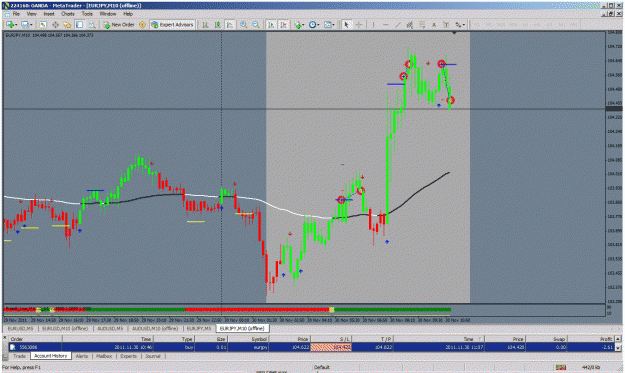Select the horizontal line tool

coord(385,25)
